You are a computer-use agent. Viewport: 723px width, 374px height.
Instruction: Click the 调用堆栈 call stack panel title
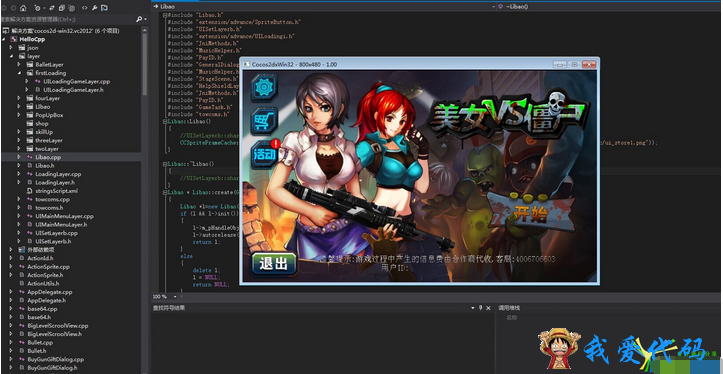[509, 308]
